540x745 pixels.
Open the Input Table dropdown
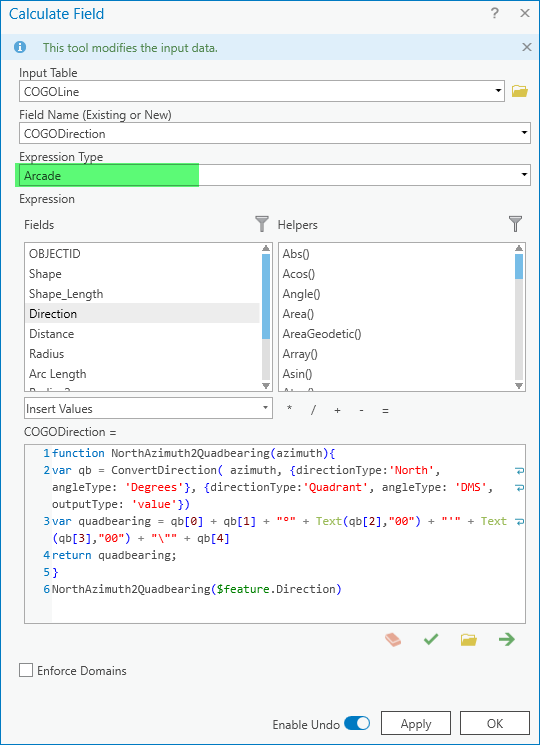click(498, 90)
